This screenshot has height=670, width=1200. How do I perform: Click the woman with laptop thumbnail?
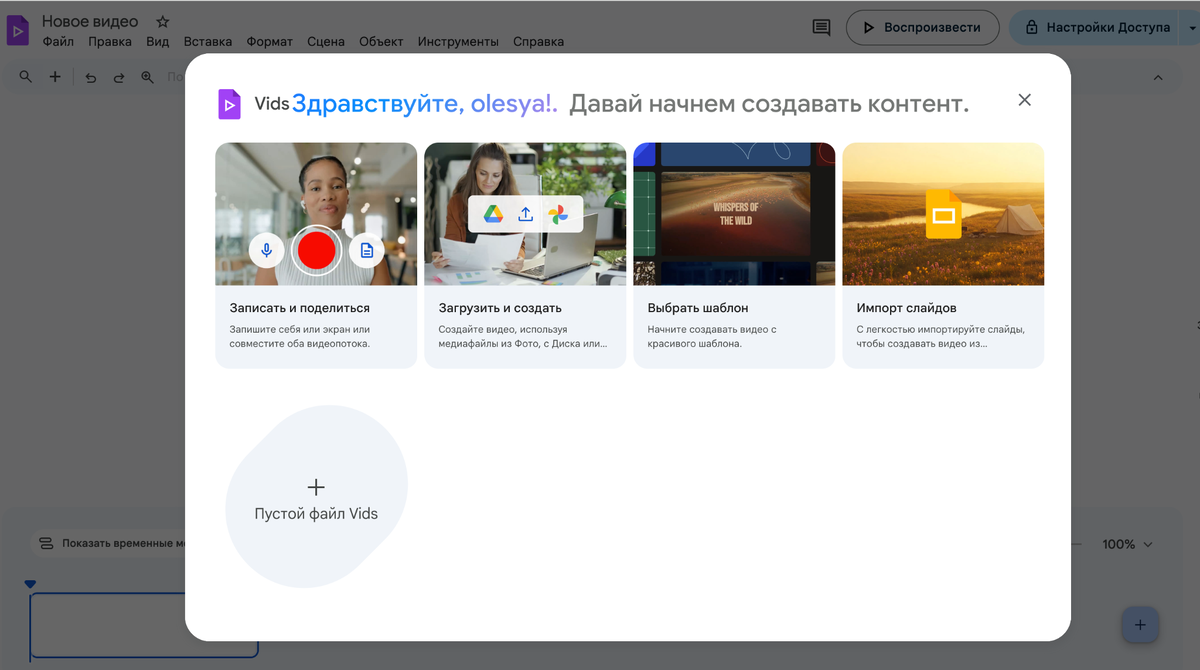point(525,214)
